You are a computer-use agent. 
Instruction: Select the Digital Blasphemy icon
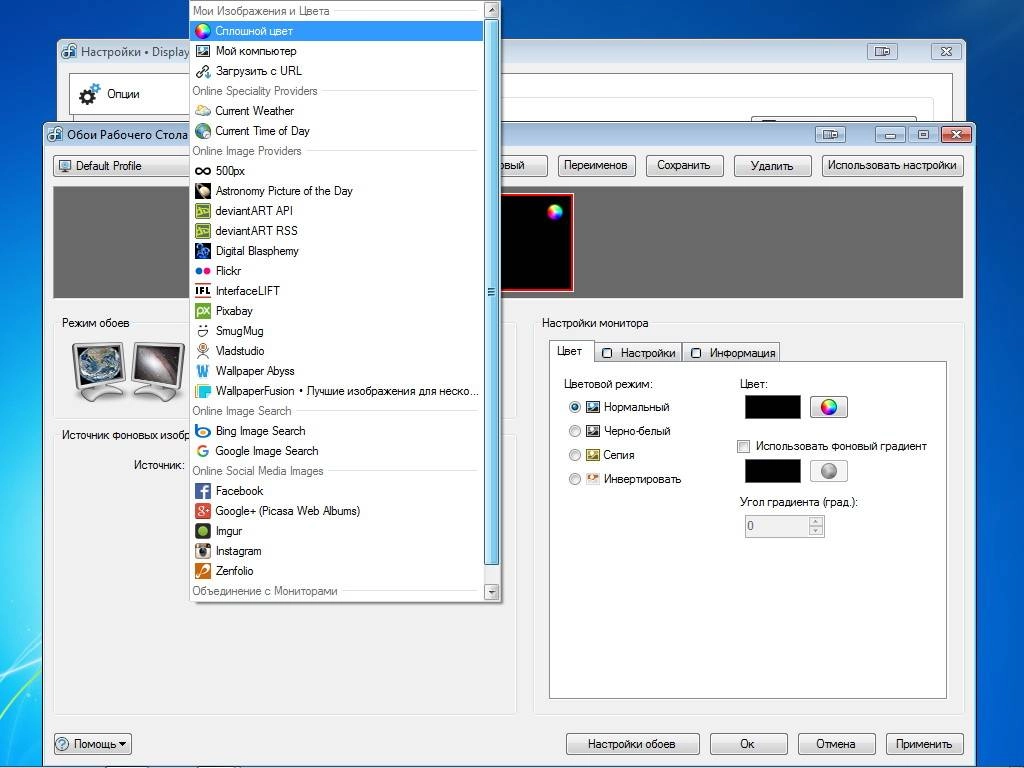[x=203, y=251]
